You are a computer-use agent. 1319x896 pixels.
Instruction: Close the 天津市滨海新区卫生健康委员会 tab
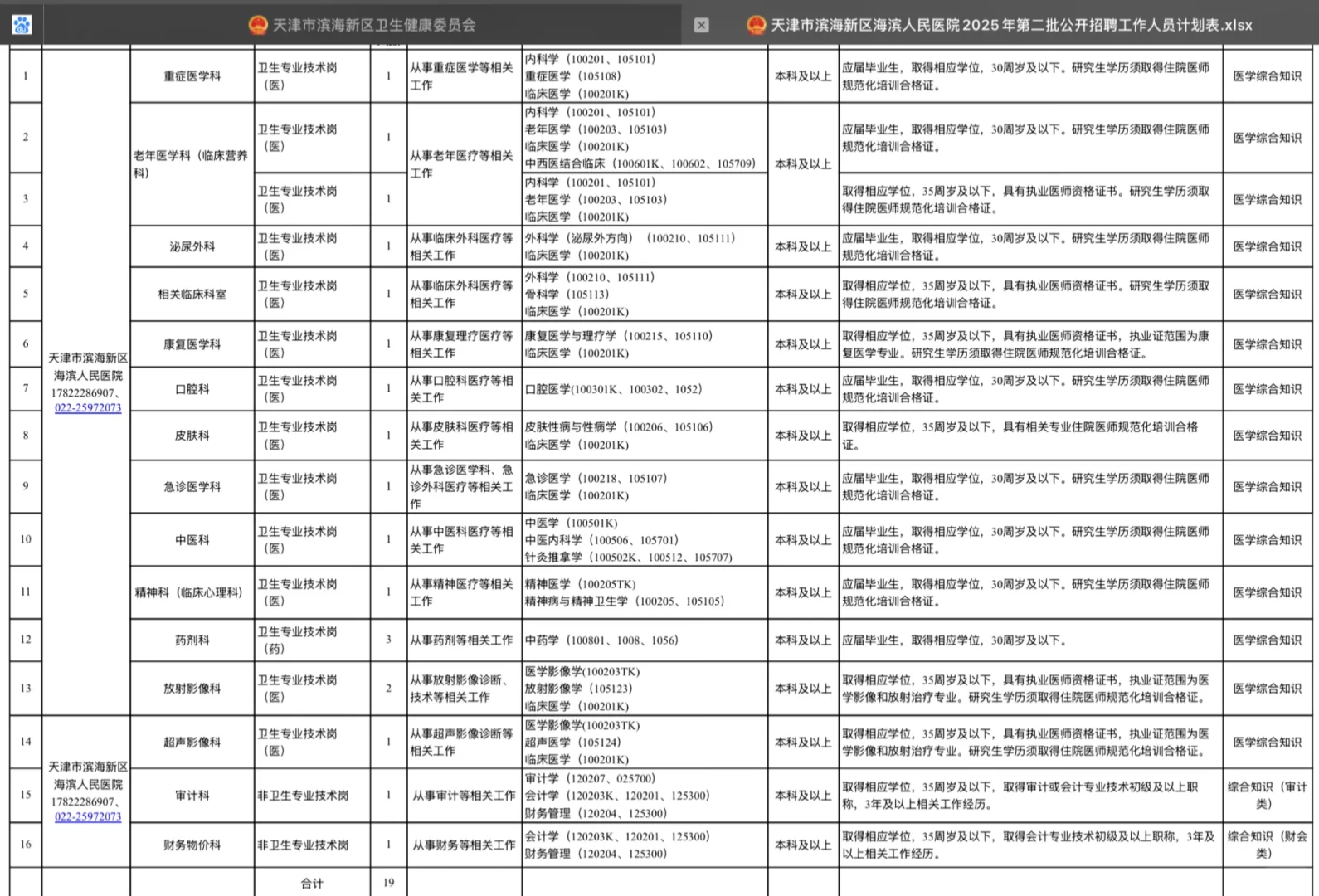point(701,25)
